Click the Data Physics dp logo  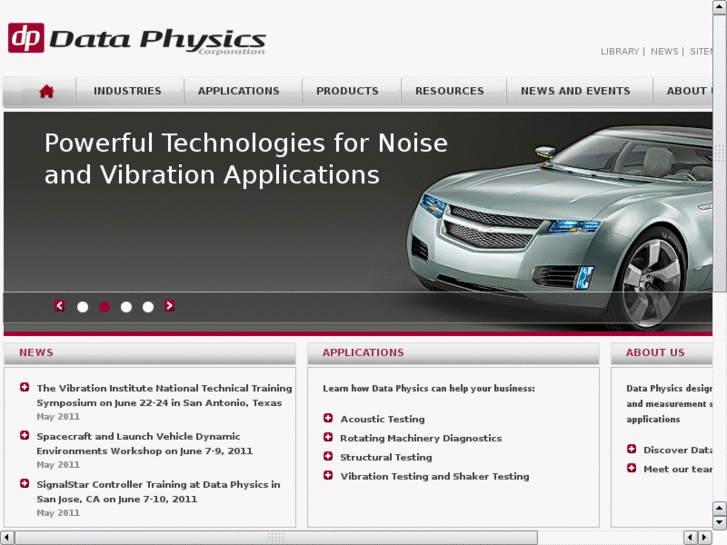(137, 38)
